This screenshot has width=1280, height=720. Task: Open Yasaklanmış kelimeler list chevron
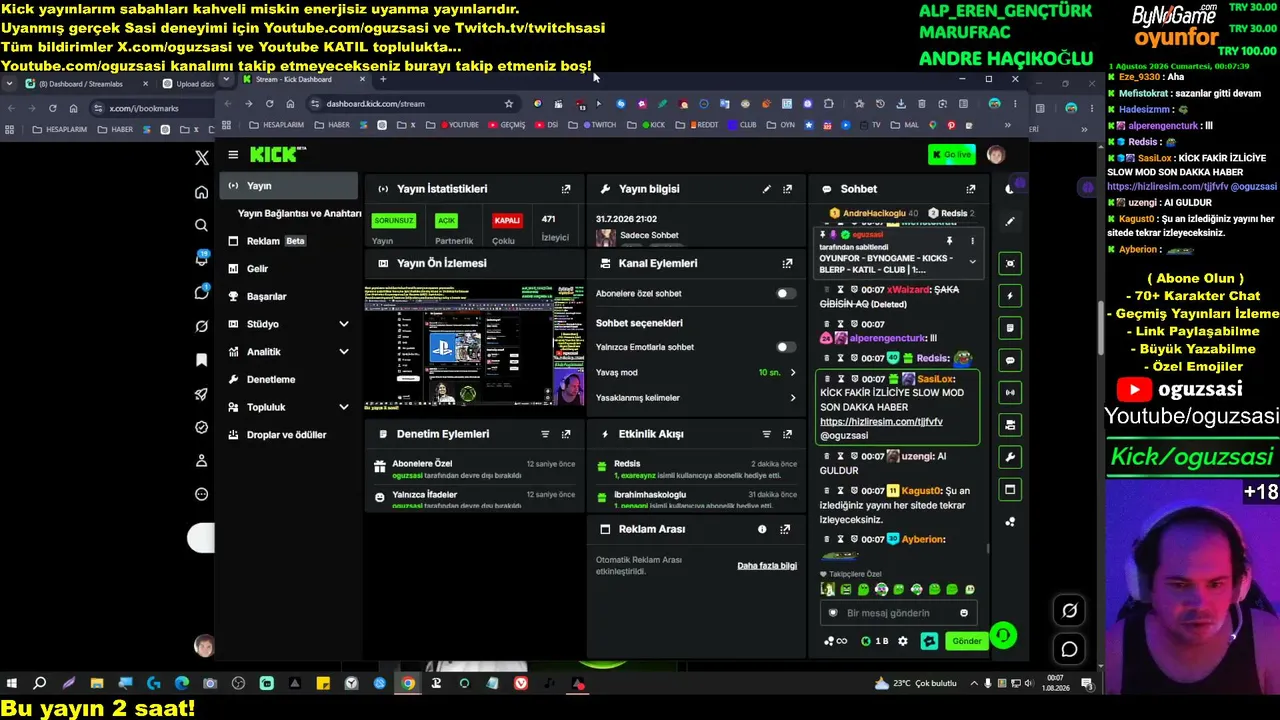793,398
